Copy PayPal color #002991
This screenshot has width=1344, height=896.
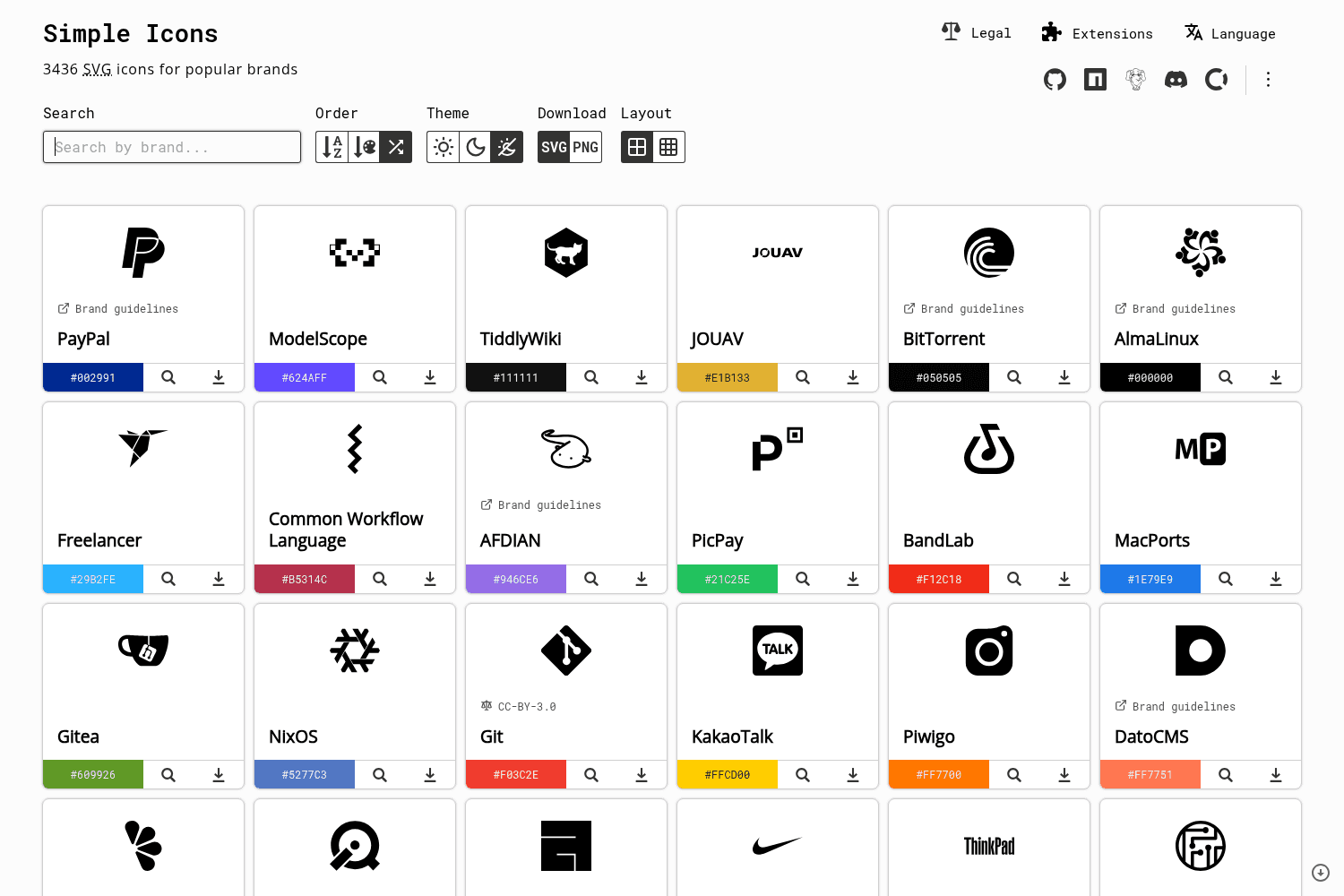93,377
